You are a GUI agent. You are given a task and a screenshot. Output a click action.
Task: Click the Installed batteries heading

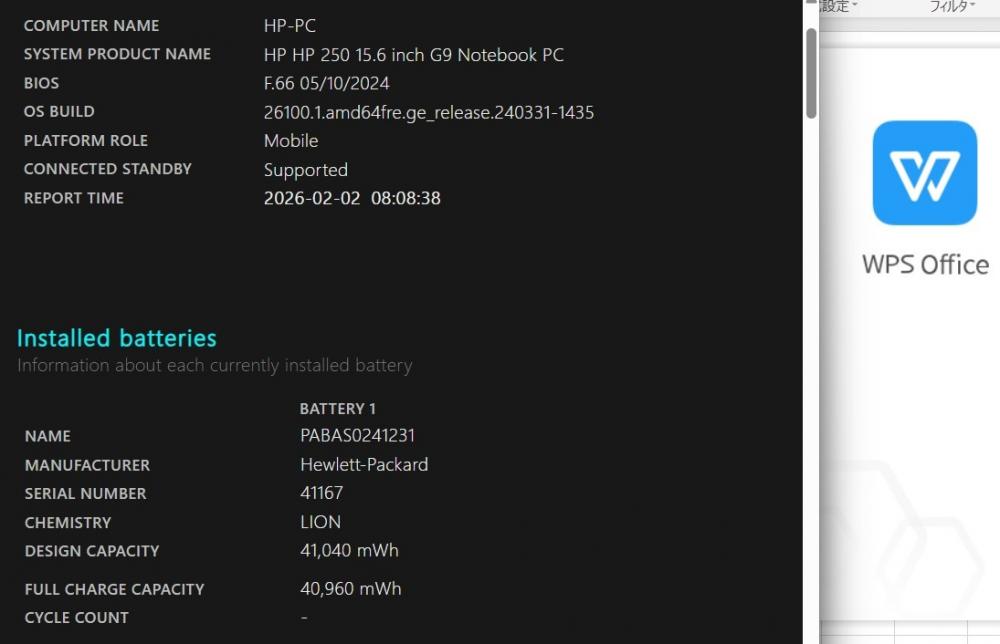[x=117, y=338]
